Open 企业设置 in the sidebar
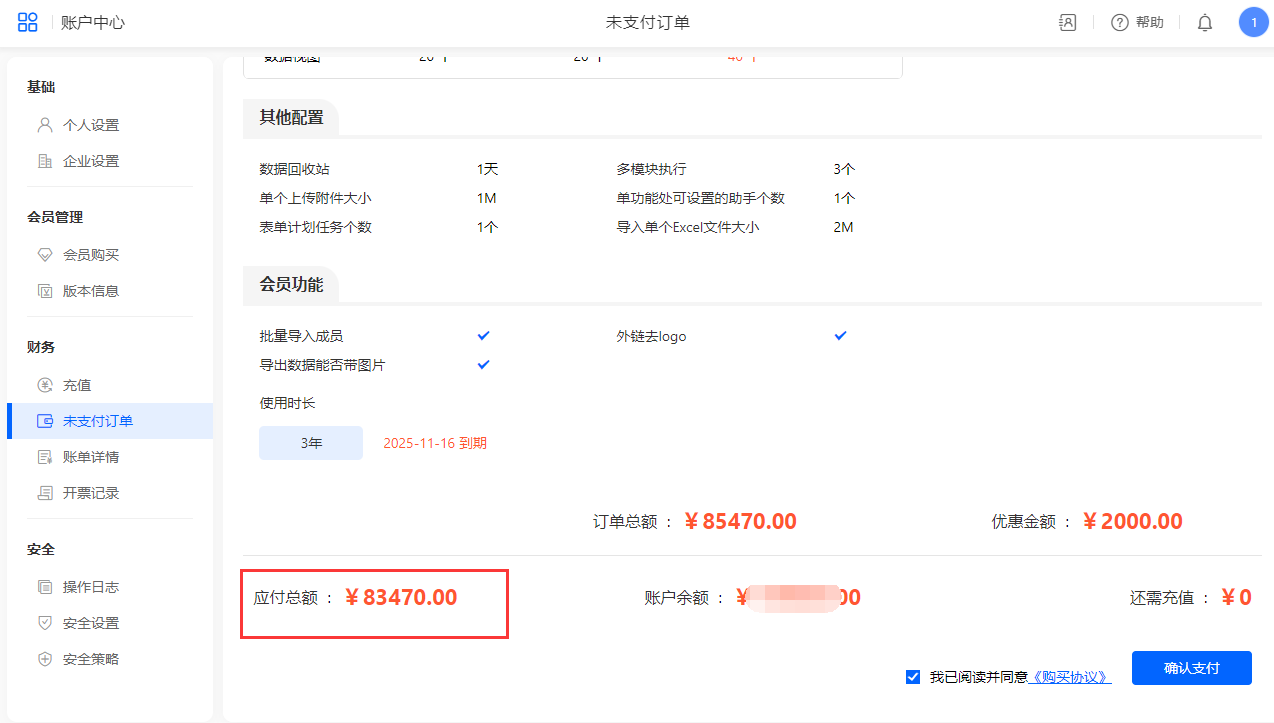The width and height of the screenshot is (1274, 723). pyautogui.click(x=91, y=161)
